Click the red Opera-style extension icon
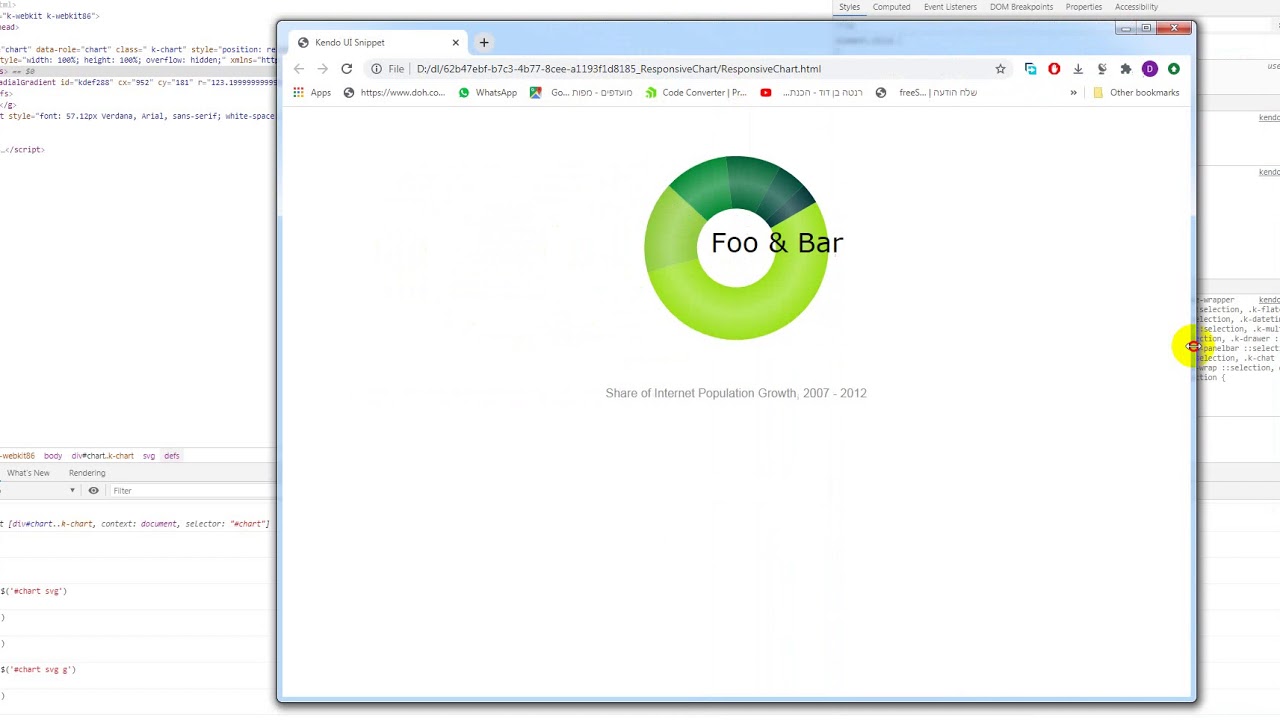This screenshot has width=1280, height=720. point(1054,69)
